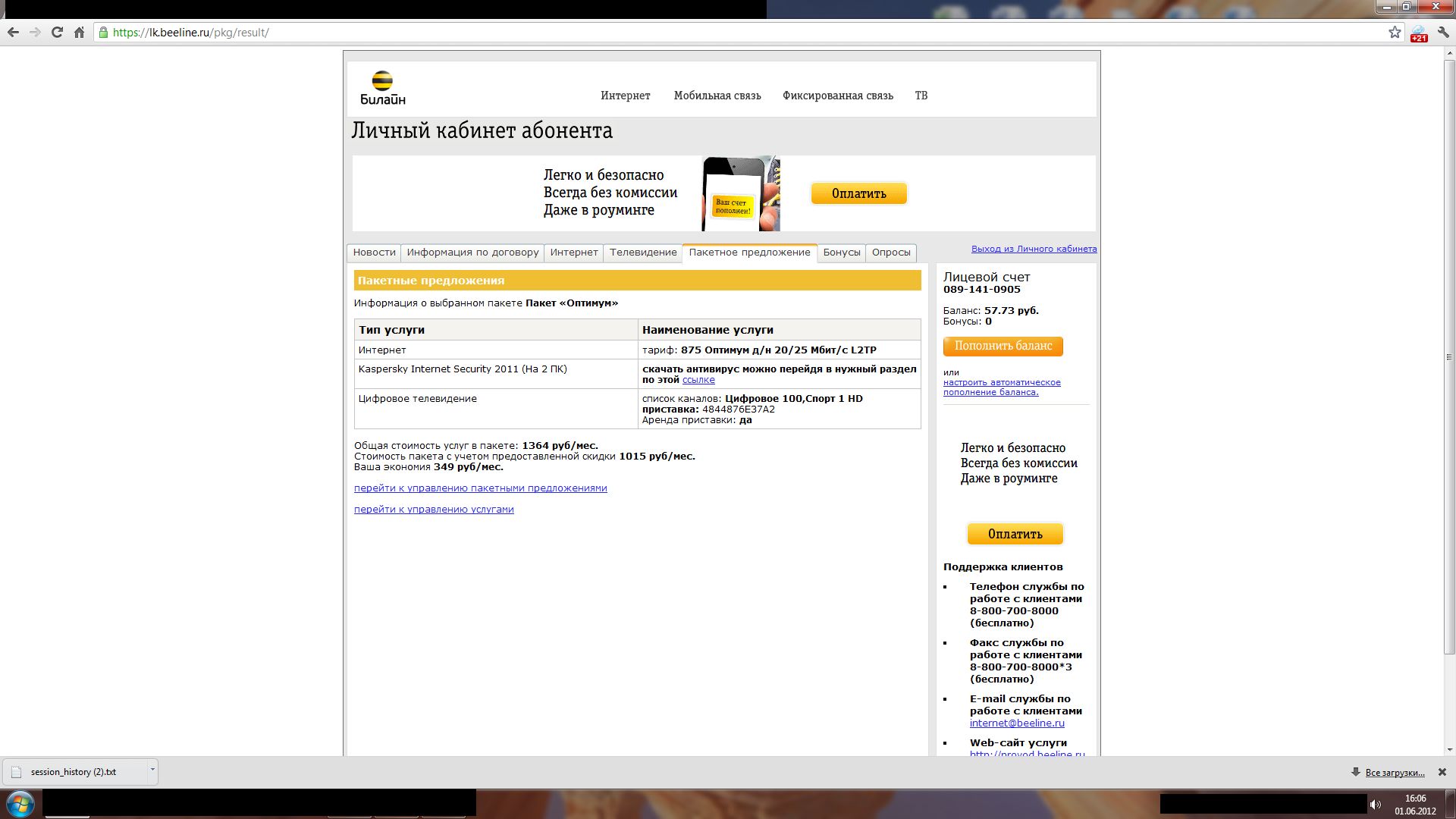This screenshot has width=1456, height=819.
Task: Click the balance value 57.73 руб.
Action: tap(1012, 311)
